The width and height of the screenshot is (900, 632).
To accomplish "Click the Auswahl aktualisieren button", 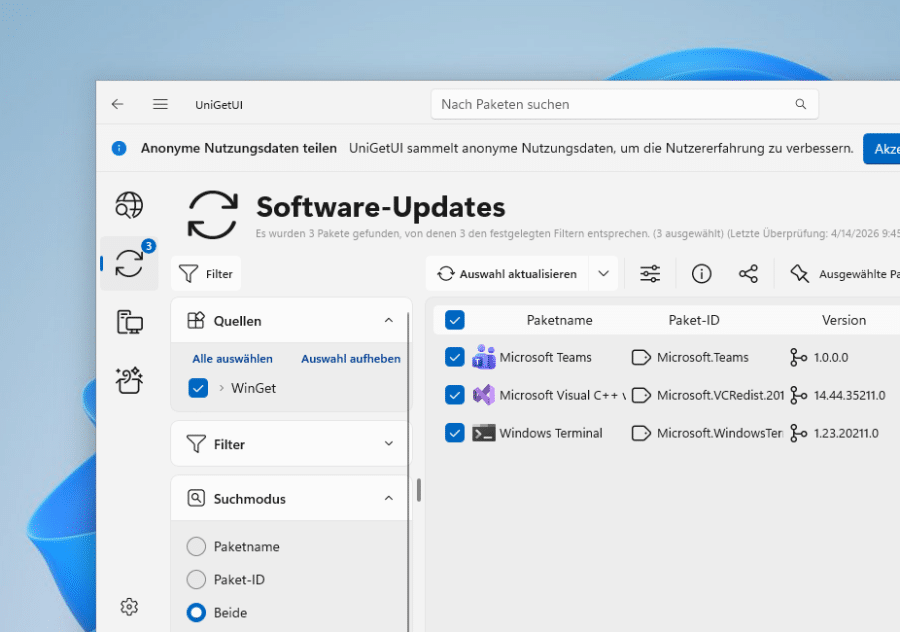I will click(x=507, y=274).
